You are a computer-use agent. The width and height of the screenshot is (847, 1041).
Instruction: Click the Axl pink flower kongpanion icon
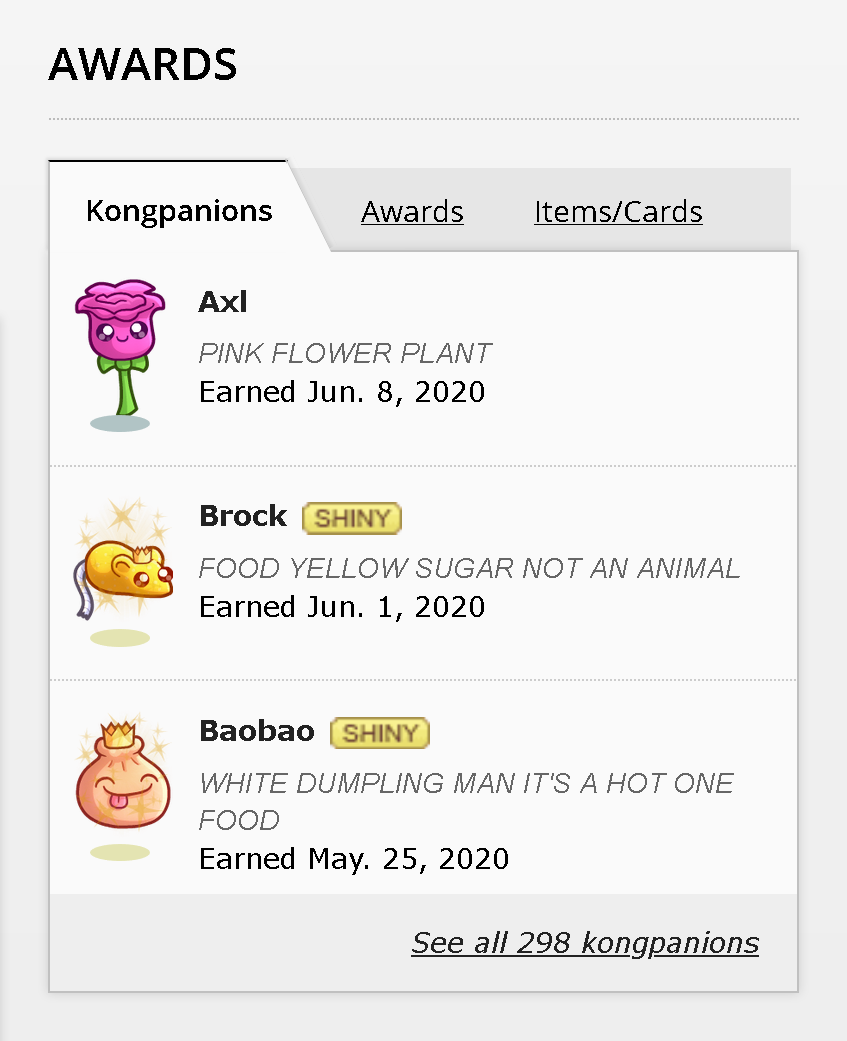(119, 348)
